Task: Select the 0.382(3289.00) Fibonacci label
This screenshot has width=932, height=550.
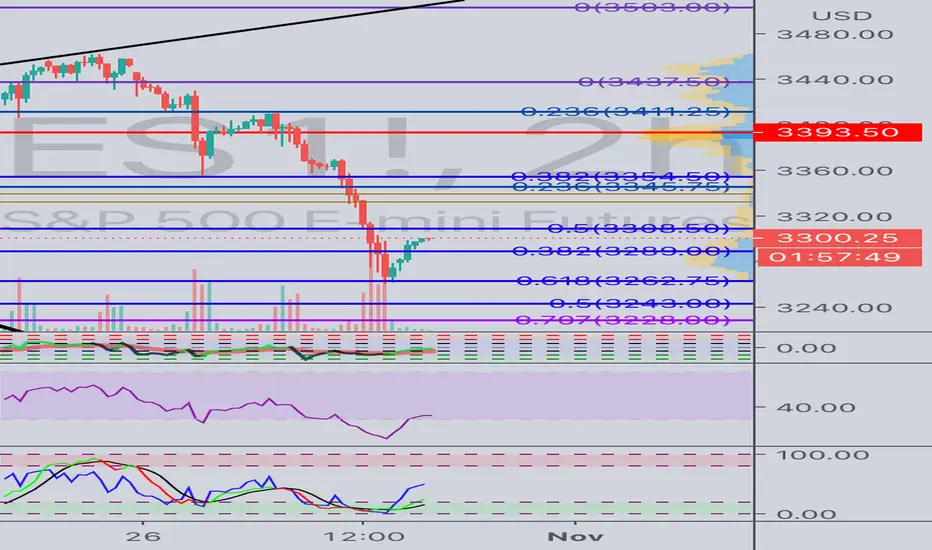Action: coord(621,251)
